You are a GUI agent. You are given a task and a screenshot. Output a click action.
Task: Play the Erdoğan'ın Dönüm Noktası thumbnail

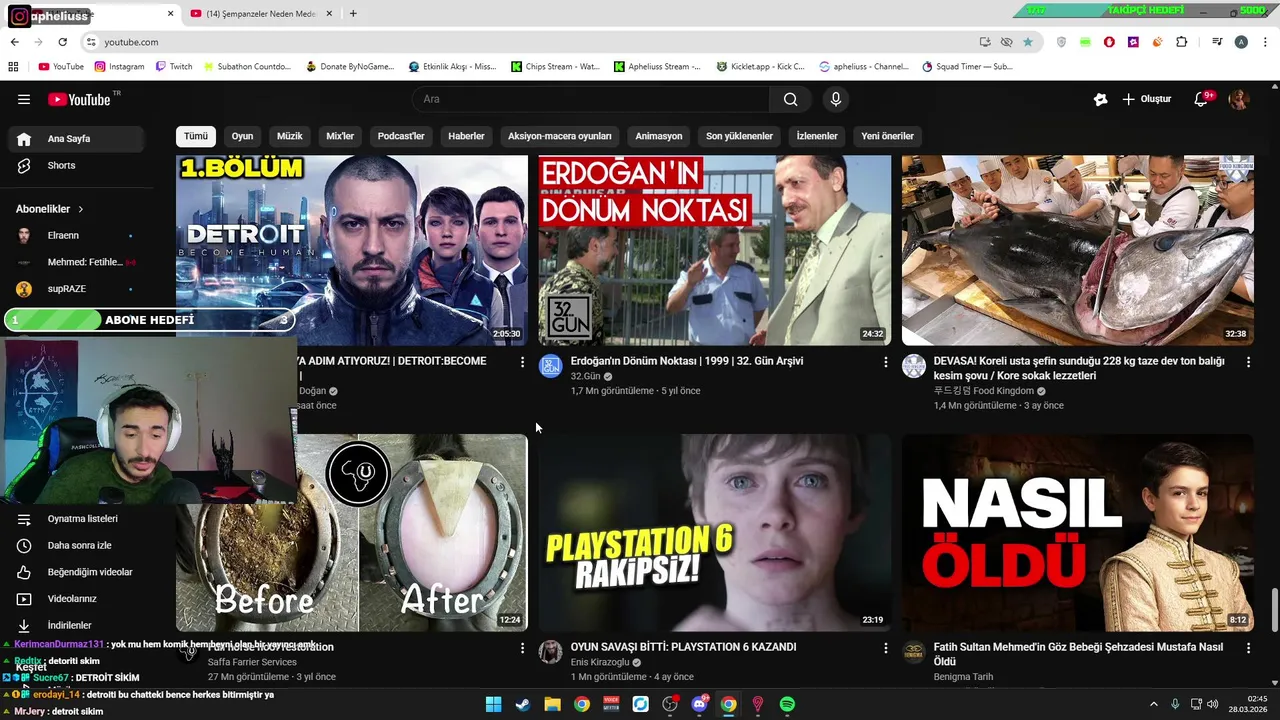click(x=714, y=250)
